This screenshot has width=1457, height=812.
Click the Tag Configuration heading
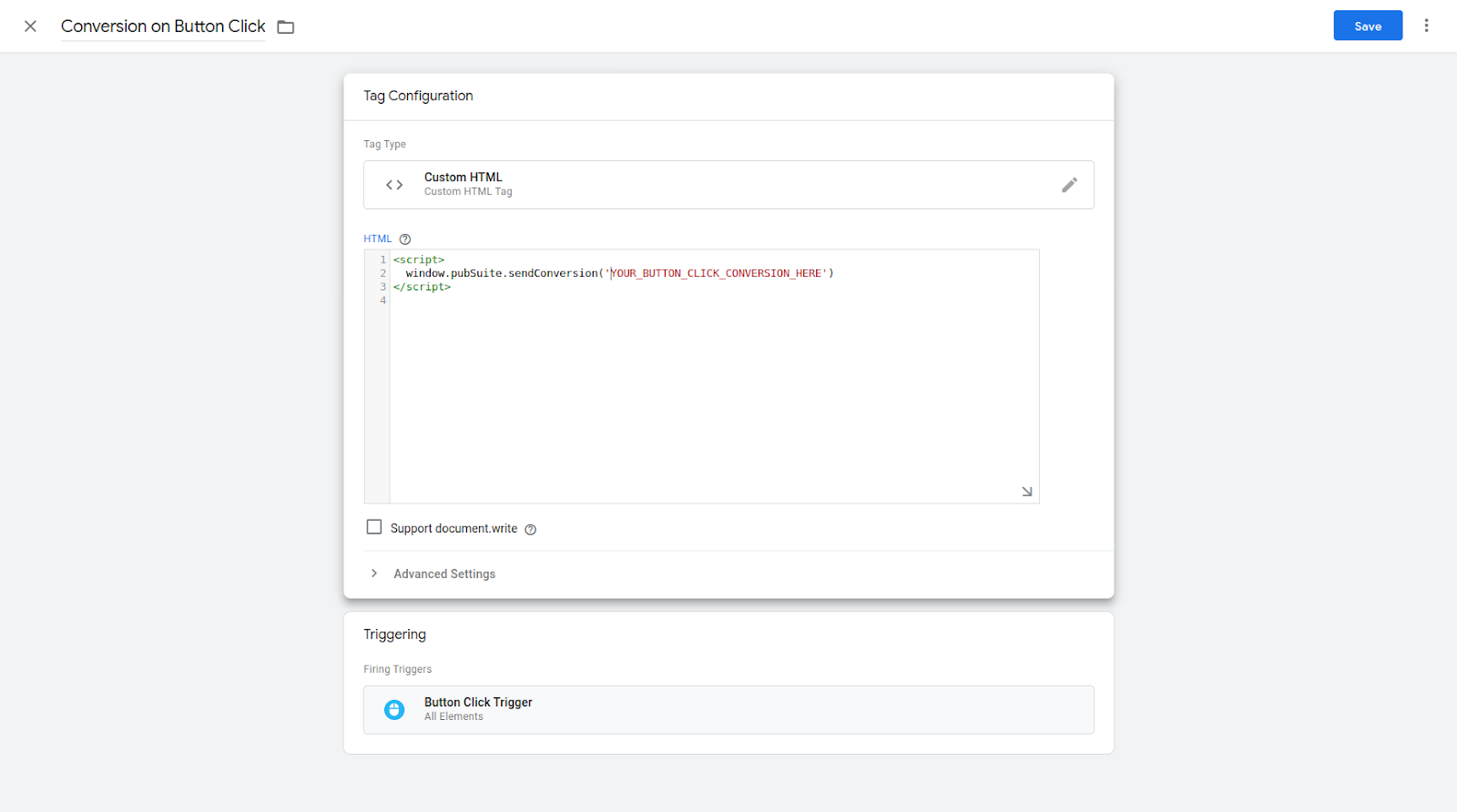418,96
